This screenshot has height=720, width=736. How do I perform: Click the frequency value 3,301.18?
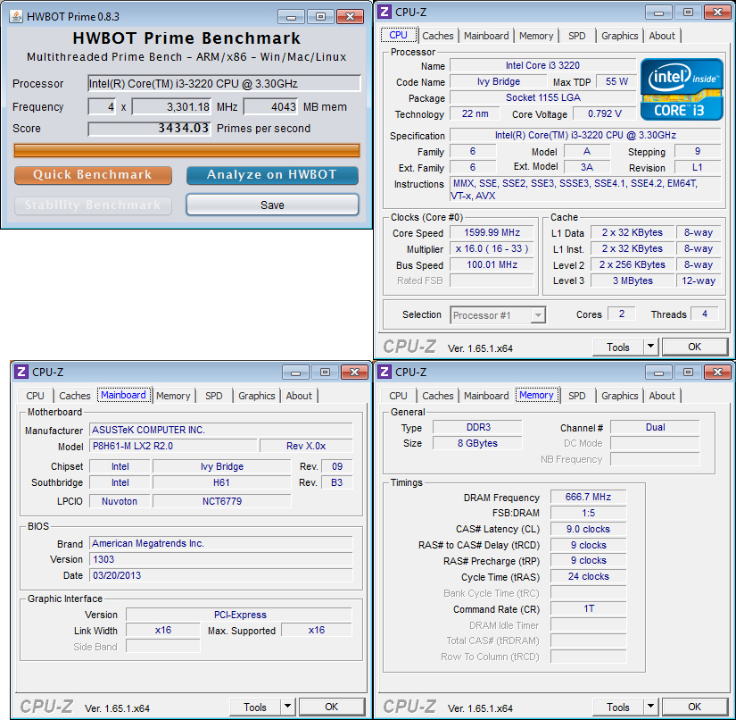coord(171,107)
